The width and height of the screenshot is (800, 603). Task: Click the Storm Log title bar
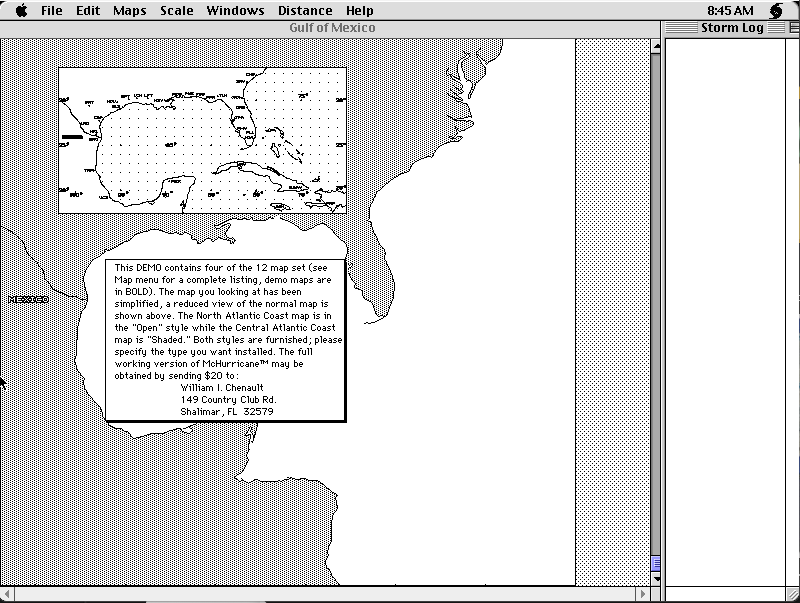coord(731,28)
